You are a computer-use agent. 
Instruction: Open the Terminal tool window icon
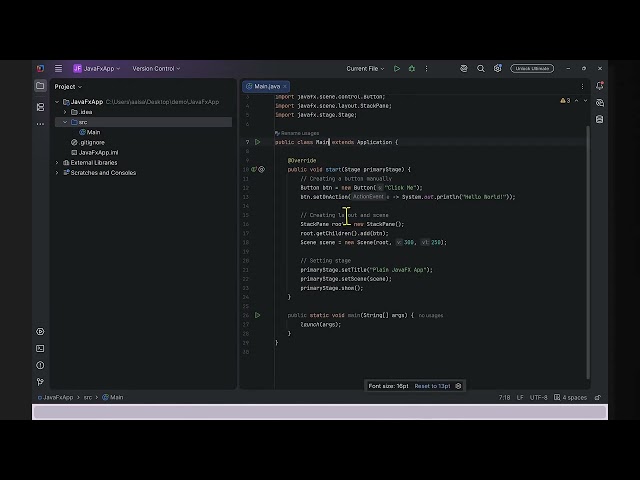pos(40,348)
